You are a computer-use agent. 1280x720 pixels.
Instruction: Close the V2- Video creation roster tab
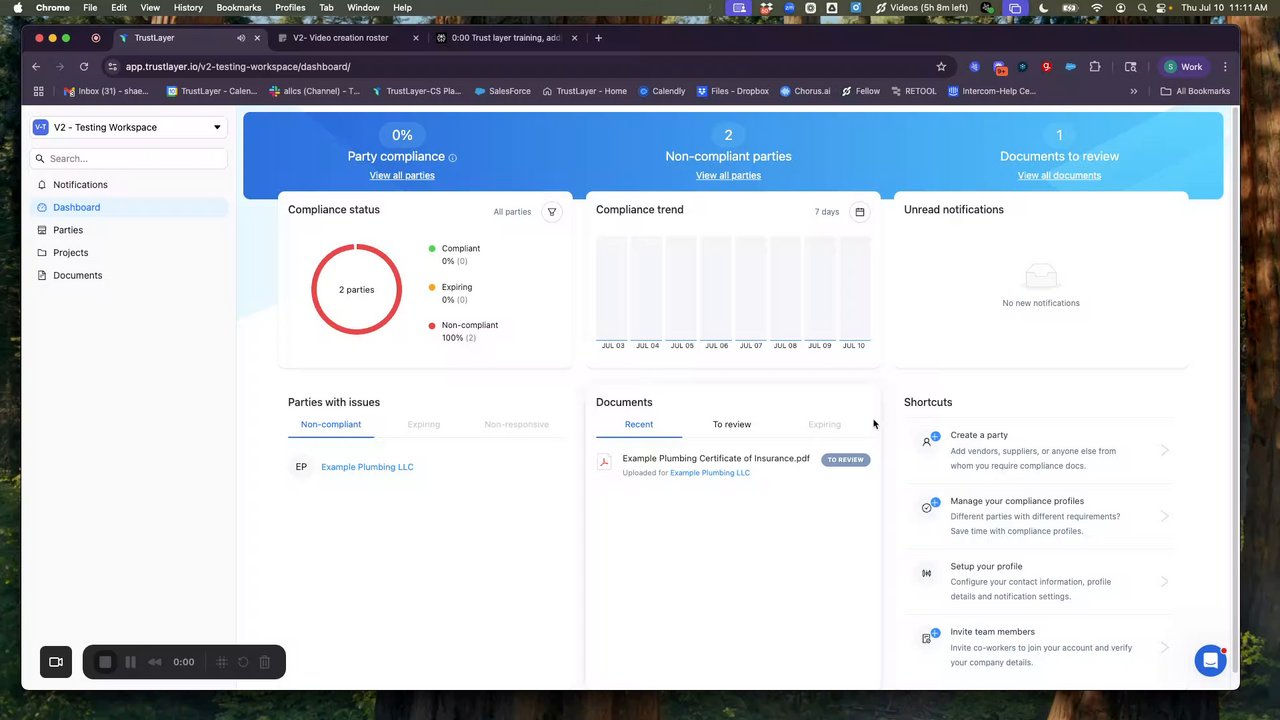tap(416, 38)
